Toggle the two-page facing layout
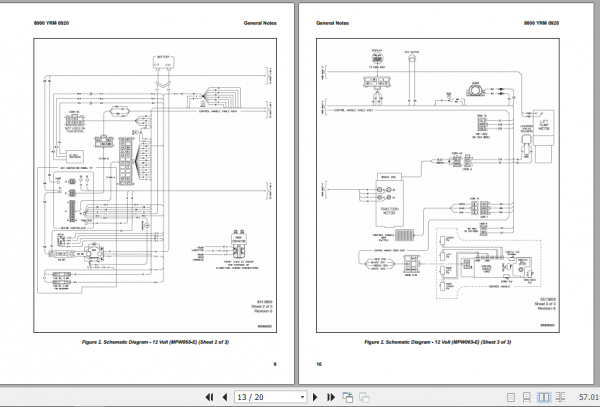The image size is (600, 407). coord(544,397)
